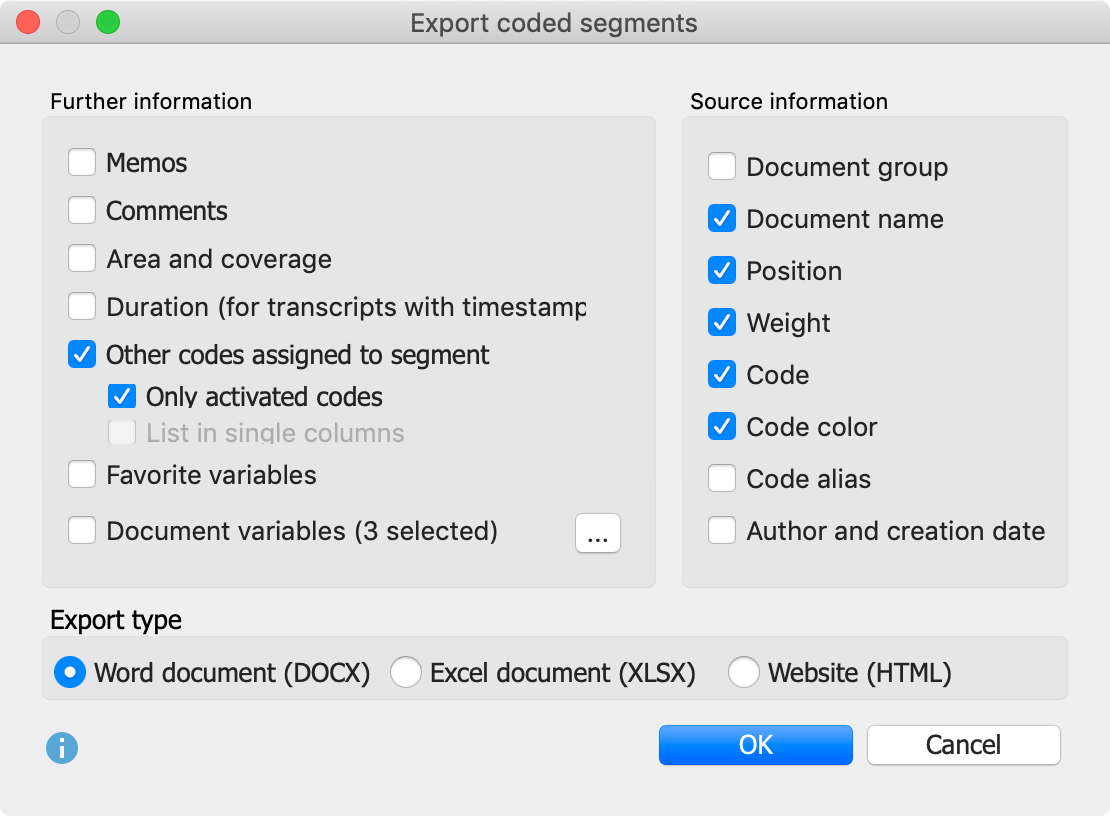
Task: Check the Document group option
Action: point(722,166)
